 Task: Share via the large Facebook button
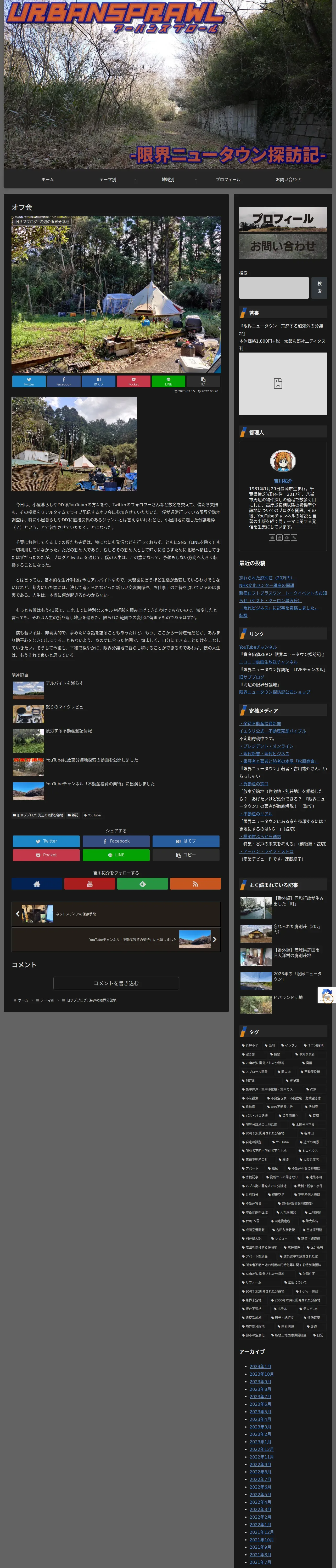[x=116, y=841]
